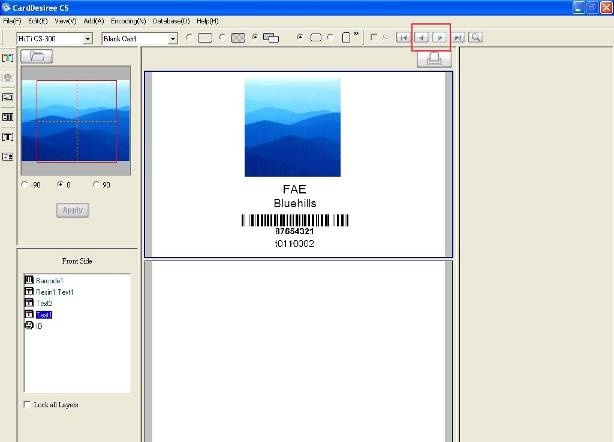The height and width of the screenshot is (442, 614).
Task: Select the barcode tool in left sidebar
Action: pyautogui.click(x=8, y=117)
